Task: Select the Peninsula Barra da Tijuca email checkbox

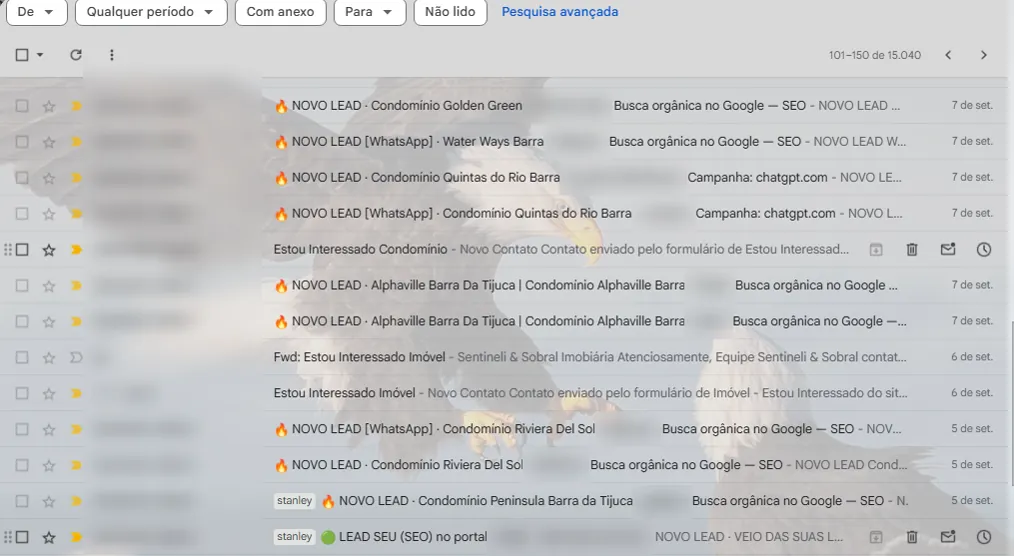Action: [x=22, y=501]
